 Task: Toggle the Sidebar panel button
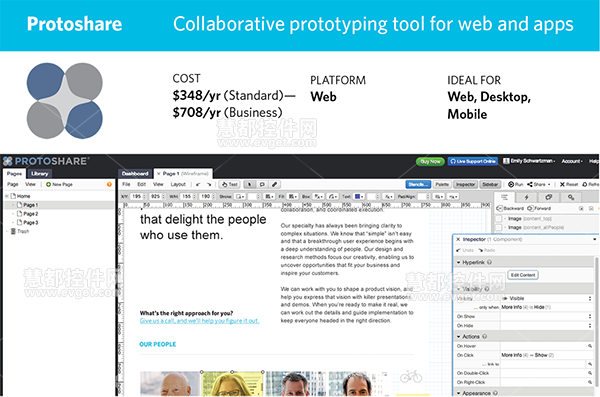pos(490,185)
